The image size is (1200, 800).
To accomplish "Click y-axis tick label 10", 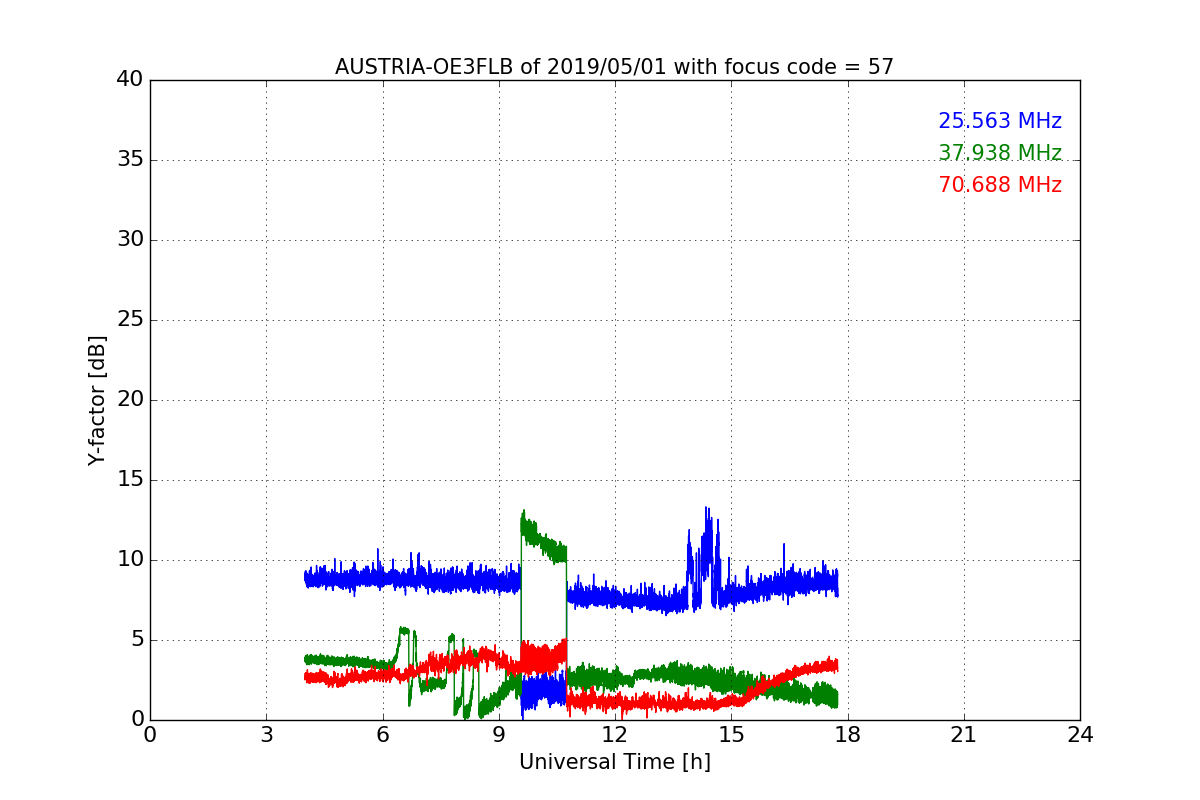I will 130,560.
